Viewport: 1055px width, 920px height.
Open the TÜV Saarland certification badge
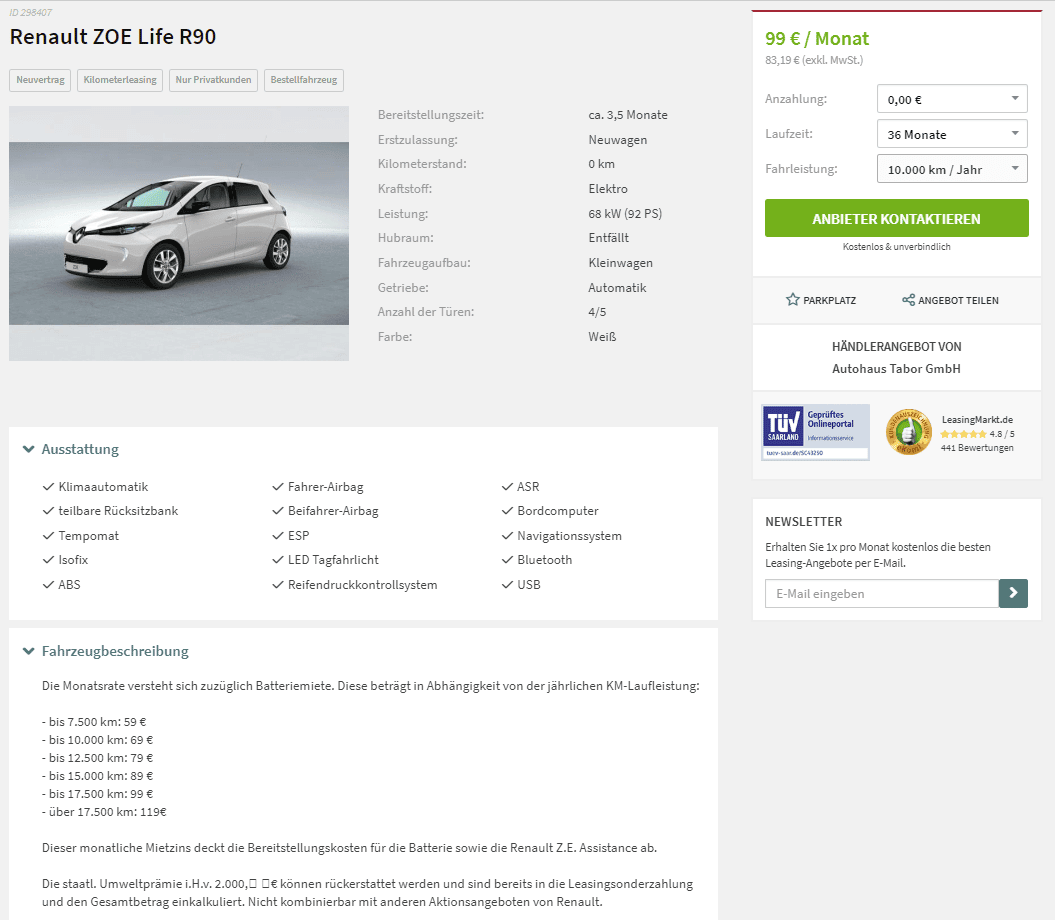[x=815, y=432]
